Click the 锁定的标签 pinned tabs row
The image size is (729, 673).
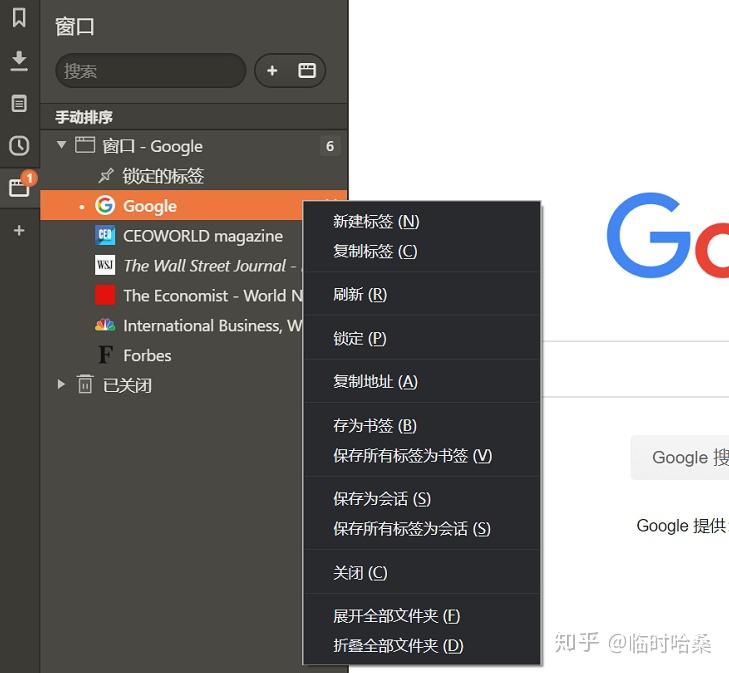[194, 176]
